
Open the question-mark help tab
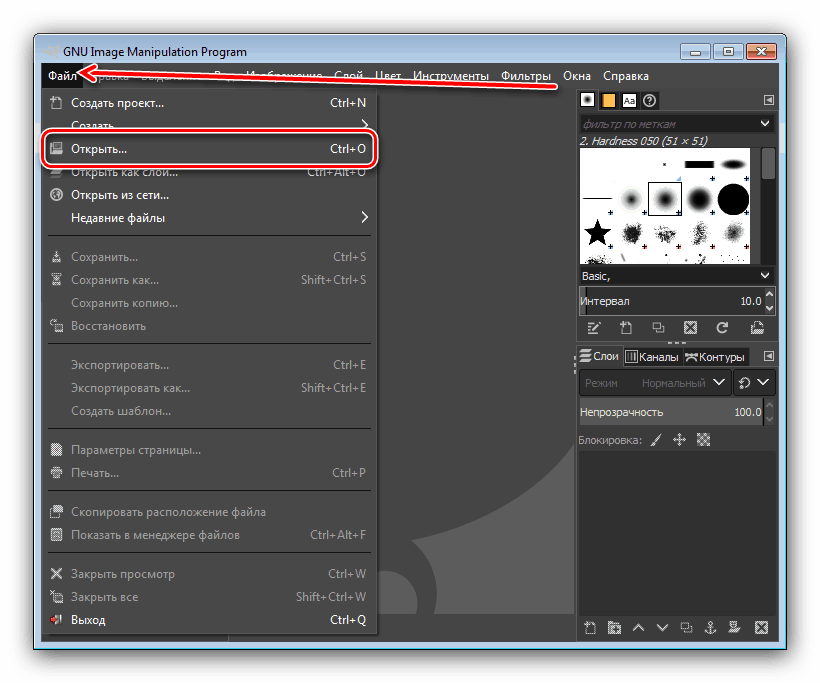coord(650,100)
